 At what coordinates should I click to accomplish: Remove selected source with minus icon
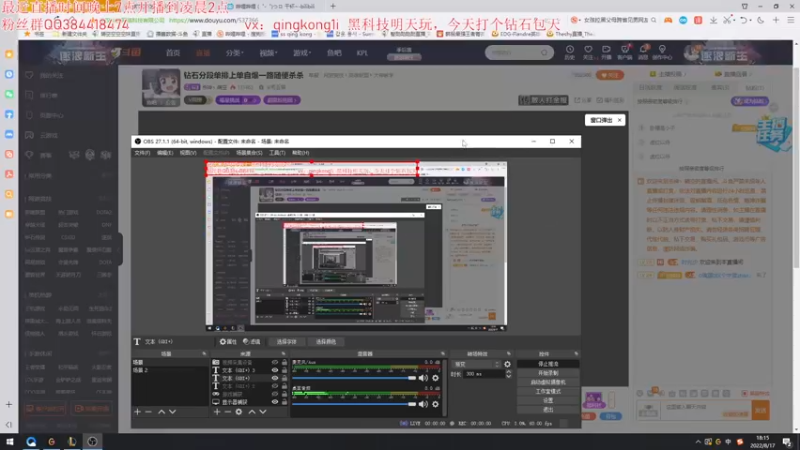click(228, 412)
